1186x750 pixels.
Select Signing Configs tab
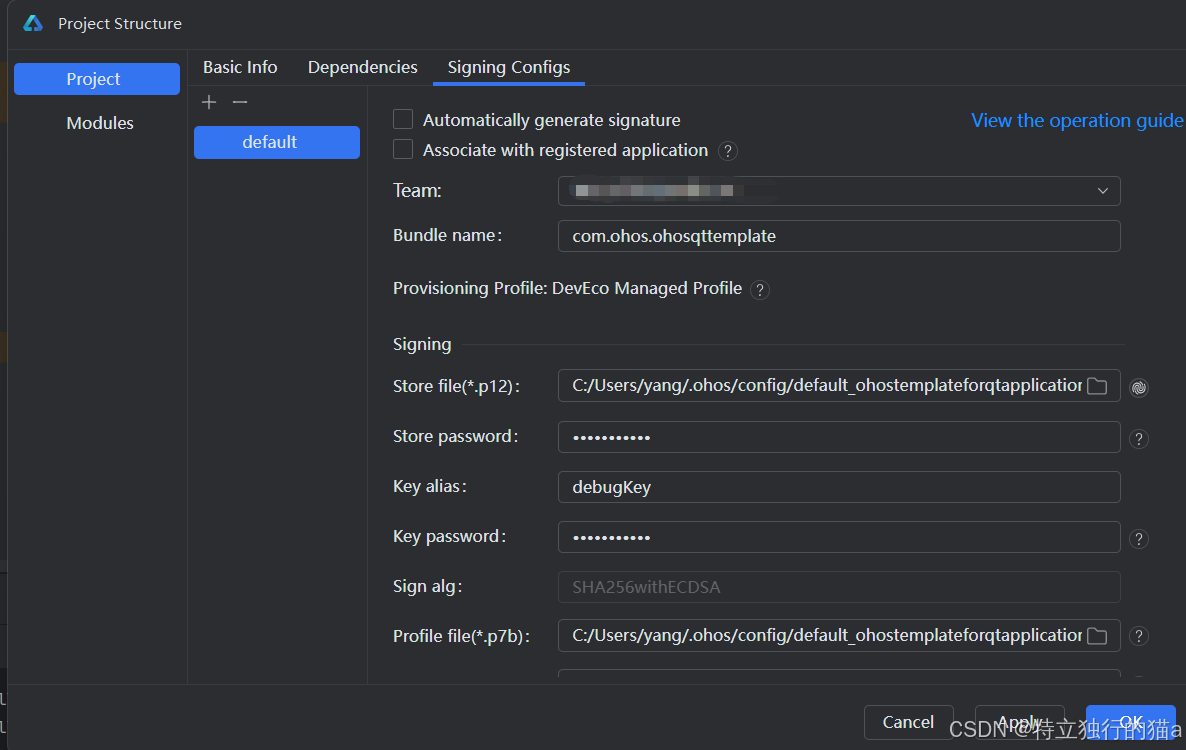(x=508, y=67)
